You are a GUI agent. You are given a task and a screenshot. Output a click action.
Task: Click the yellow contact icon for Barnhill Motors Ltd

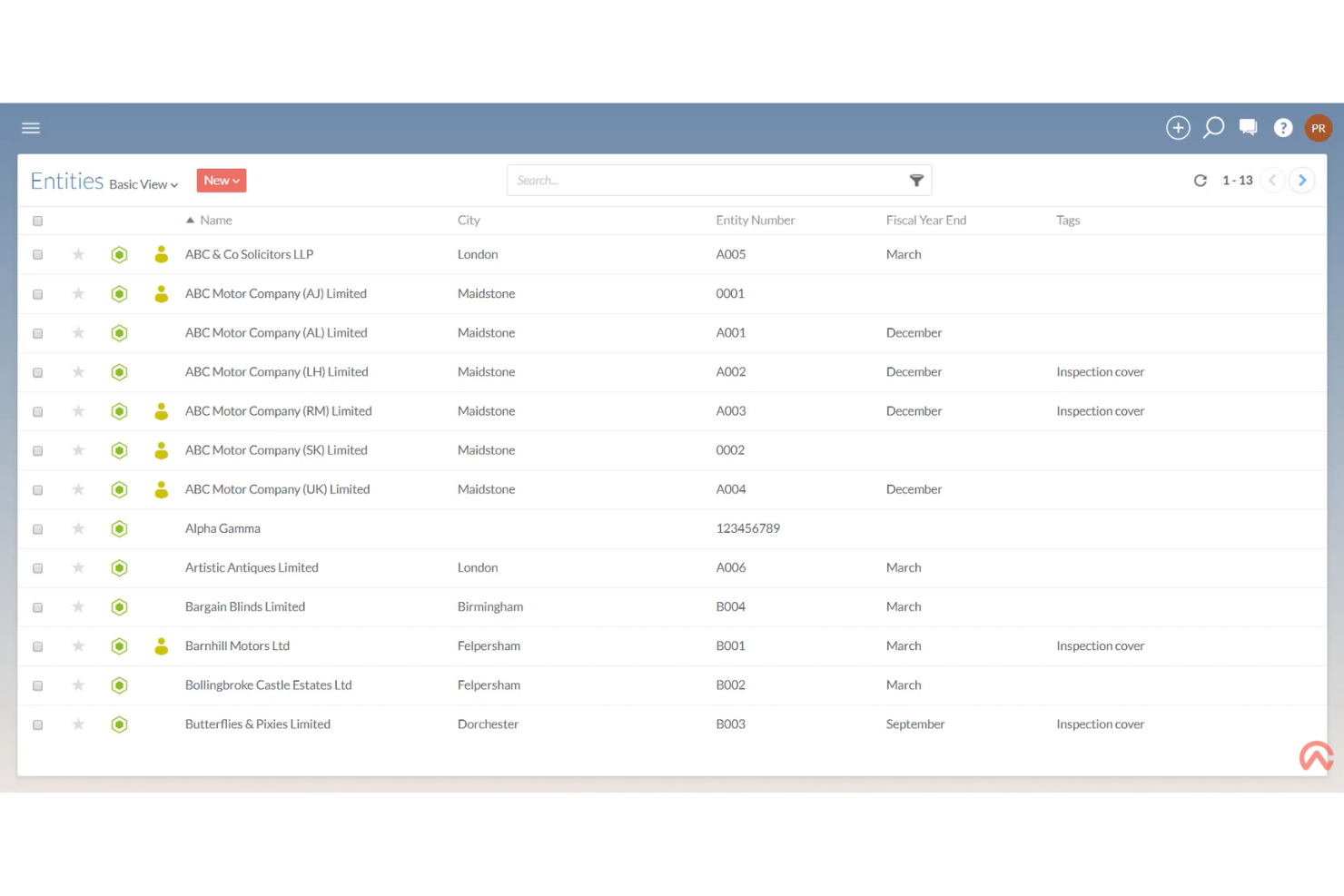tap(161, 645)
